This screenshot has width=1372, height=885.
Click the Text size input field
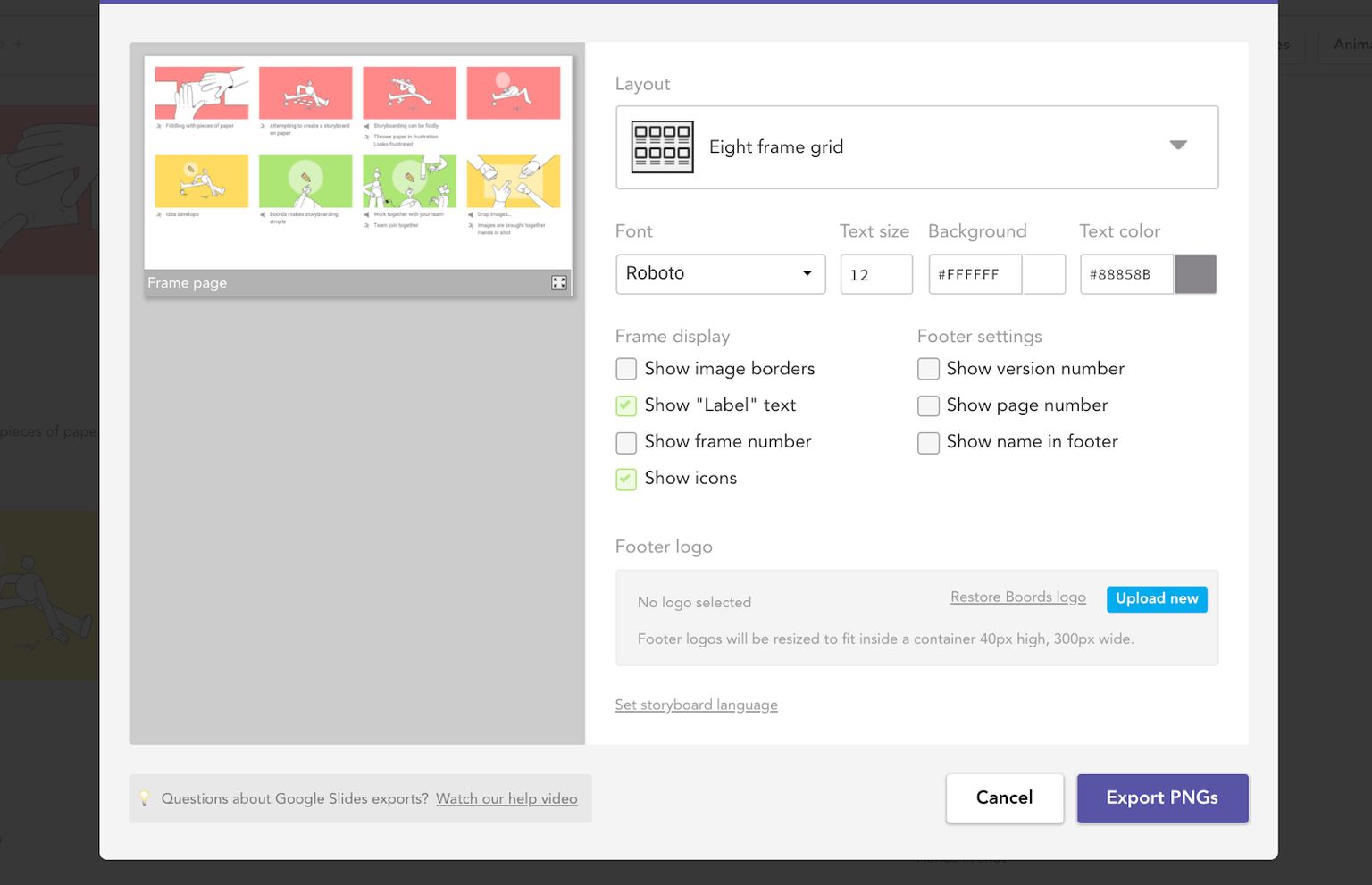tap(875, 274)
